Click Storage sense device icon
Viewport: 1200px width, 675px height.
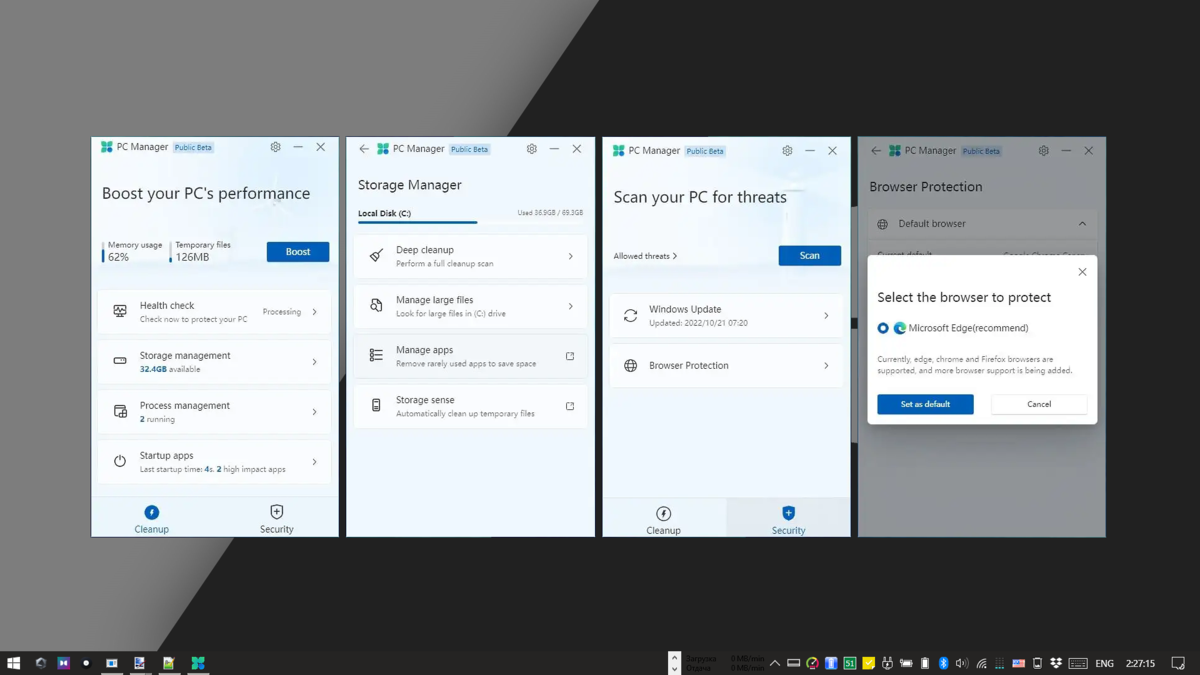point(376,406)
